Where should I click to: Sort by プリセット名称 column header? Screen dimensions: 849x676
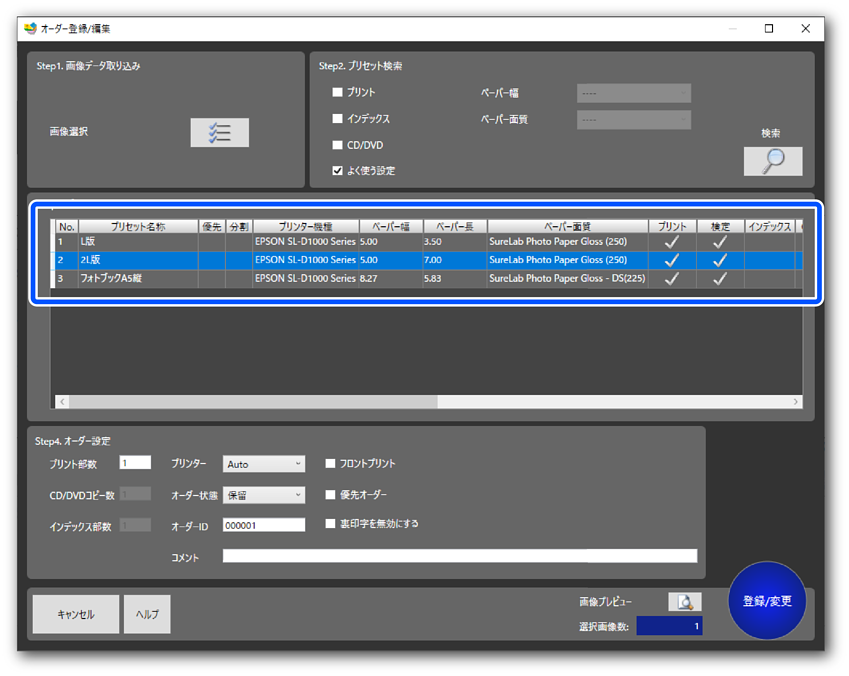click(x=138, y=227)
